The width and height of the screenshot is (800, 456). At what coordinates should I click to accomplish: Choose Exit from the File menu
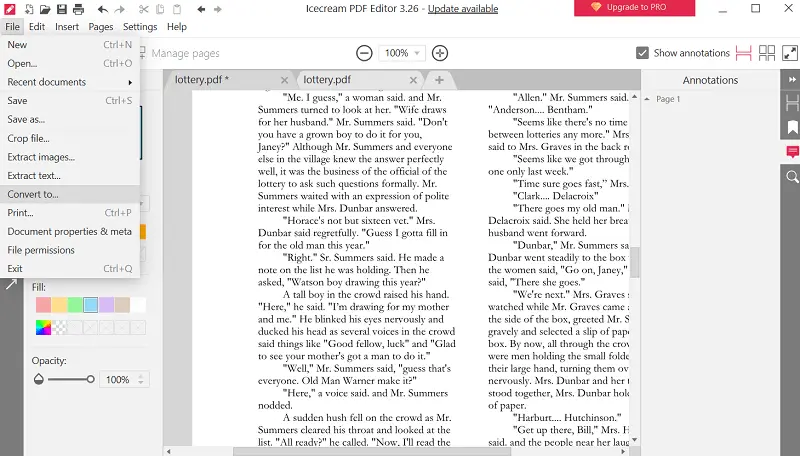[x=70, y=269]
